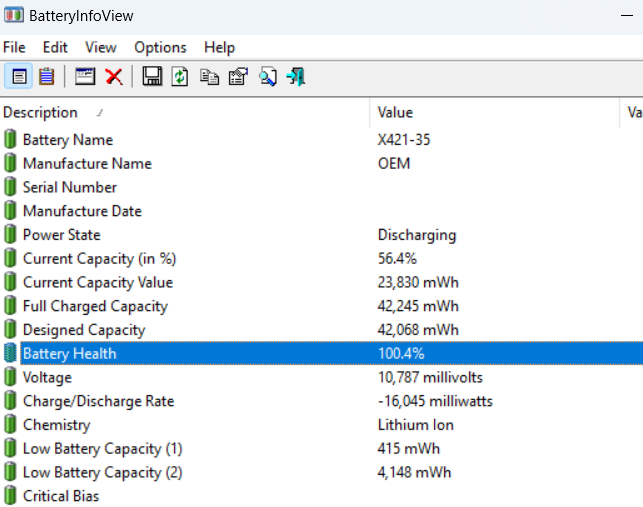Viewport: 643px width, 507px height.
Task: Click the 10,787 millivolts value cell
Action: pyautogui.click(x=430, y=377)
